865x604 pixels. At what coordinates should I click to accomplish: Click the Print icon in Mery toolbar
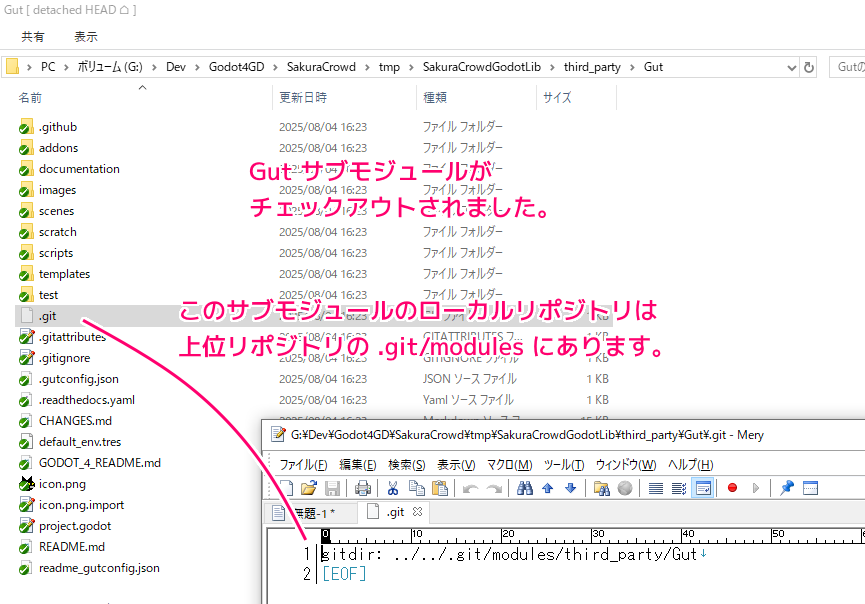click(363, 488)
